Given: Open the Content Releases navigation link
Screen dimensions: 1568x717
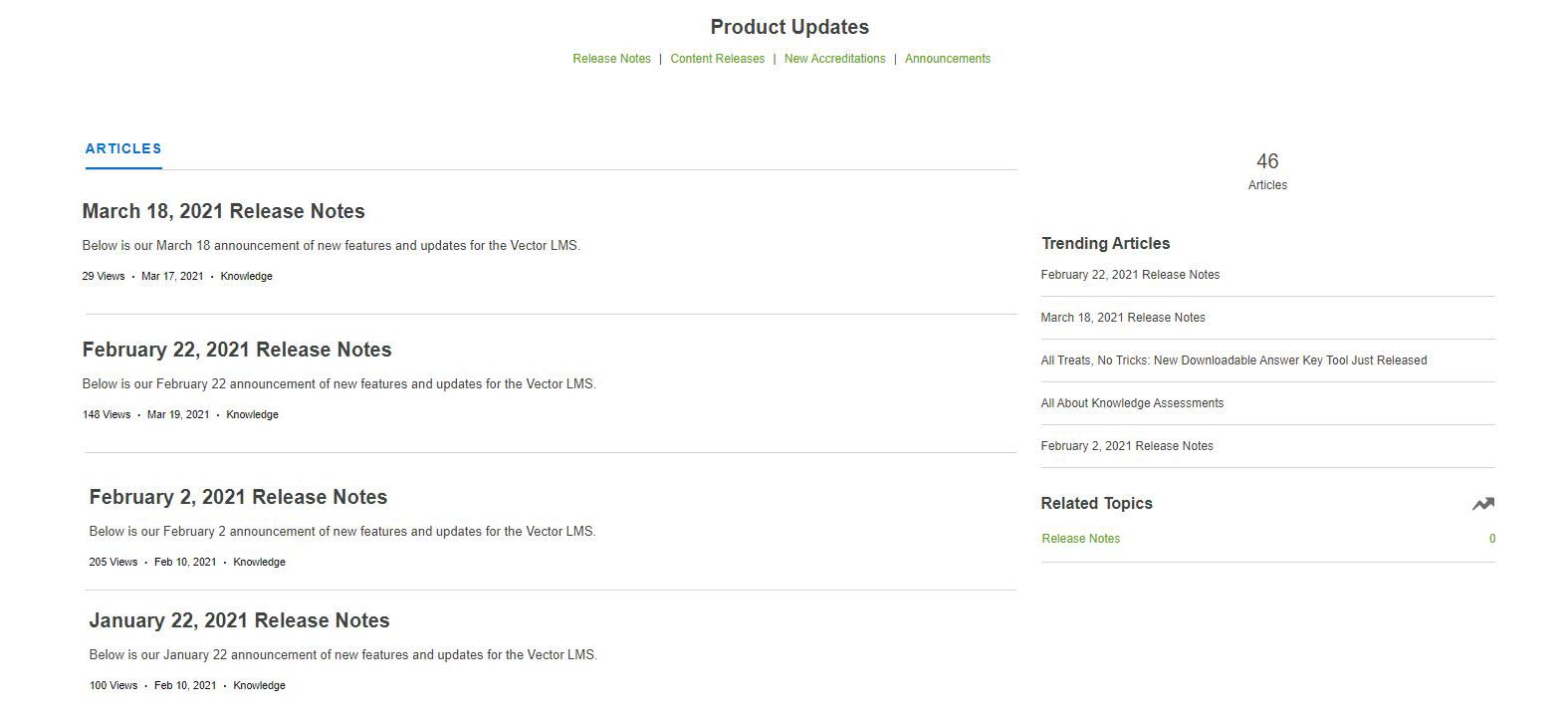Looking at the screenshot, I should [x=717, y=59].
